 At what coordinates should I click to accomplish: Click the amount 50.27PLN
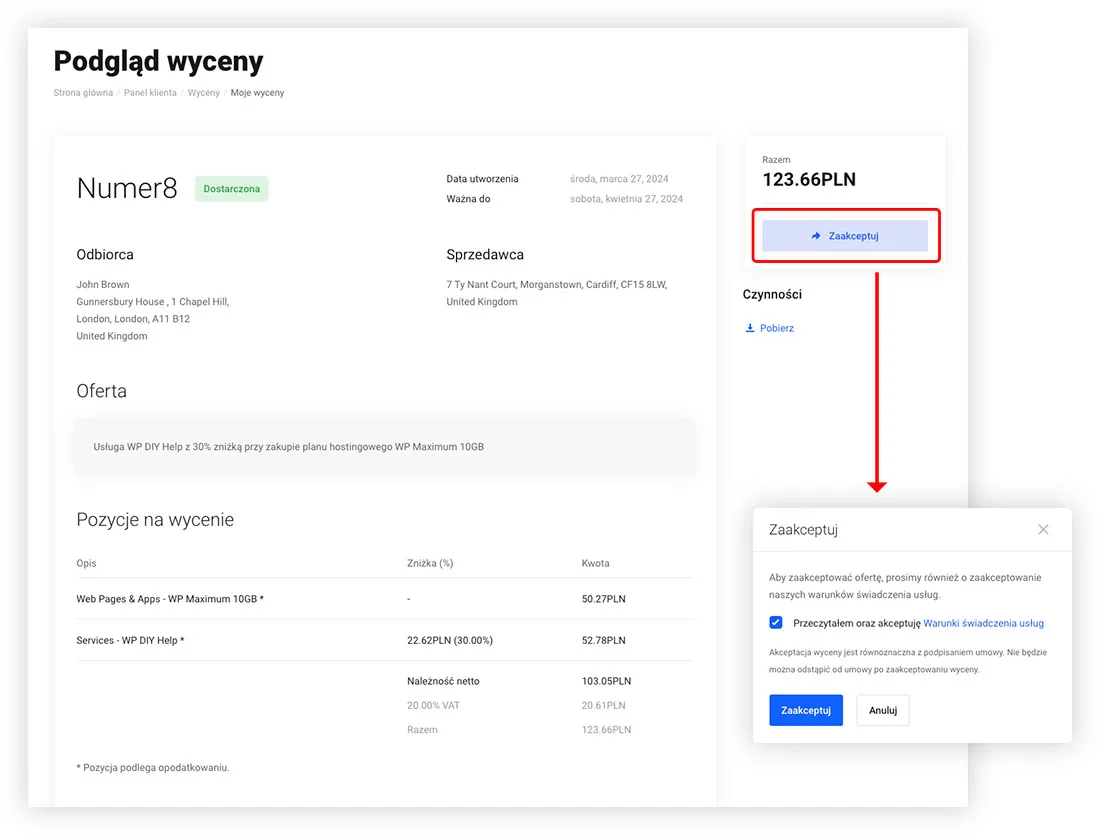pos(603,599)
